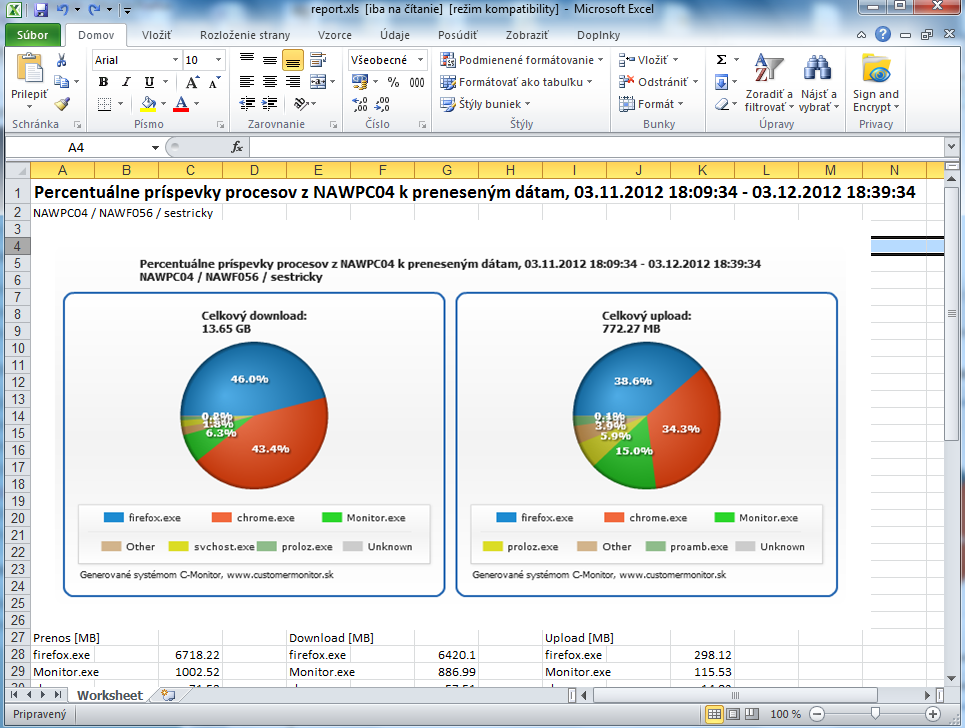Open the font size dropdown
Screen dimensions: 965x728
(x=218, y=60)
